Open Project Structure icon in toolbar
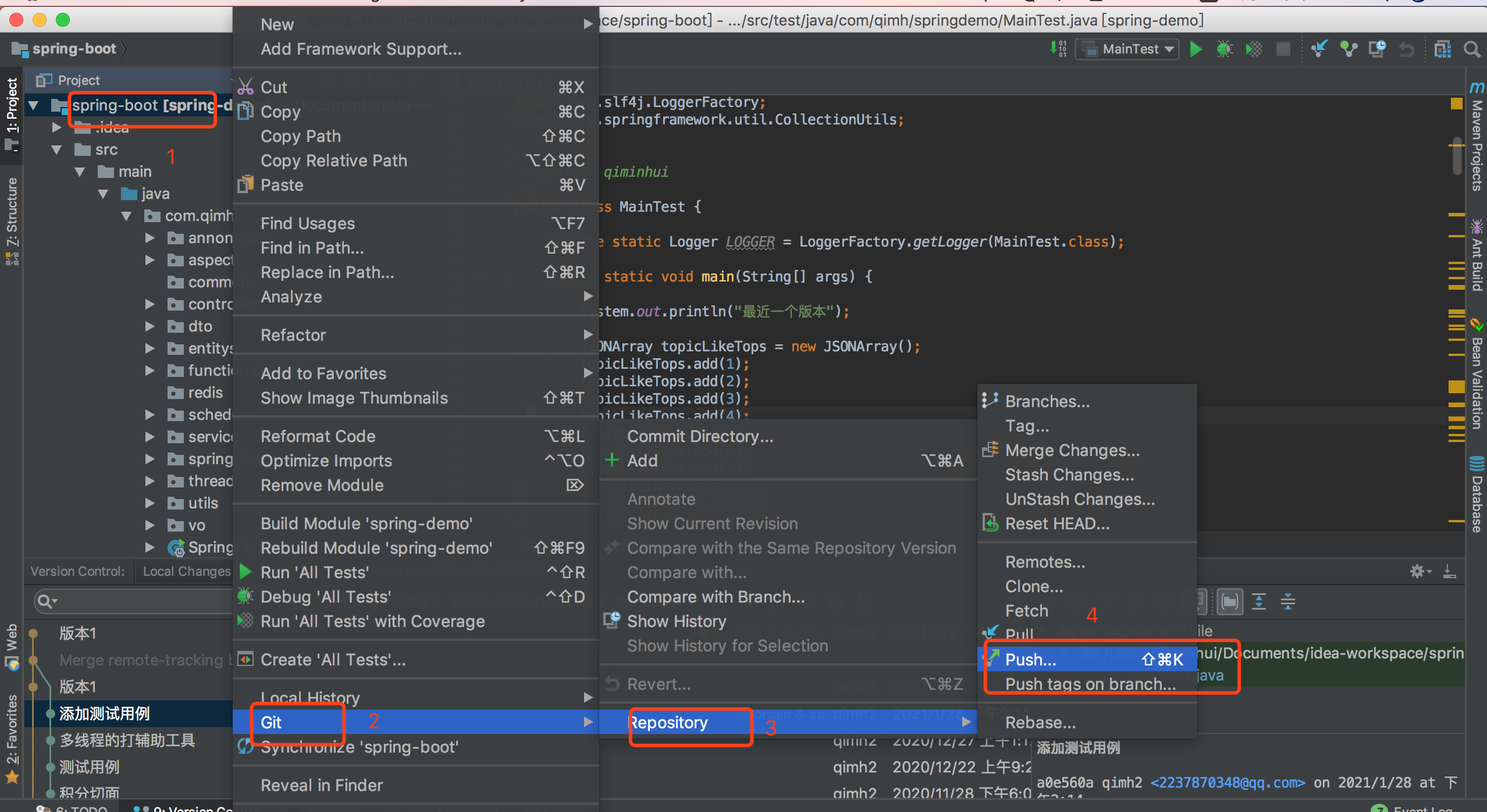Image resolution: width=1487 pixels, height=812 pixels. (1443, 49)
